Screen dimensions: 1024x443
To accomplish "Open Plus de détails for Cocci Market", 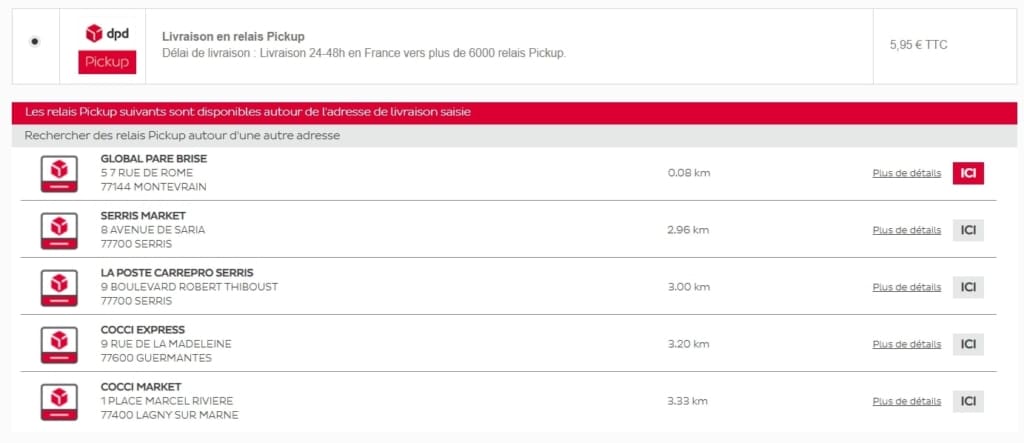I will point(906,401).
